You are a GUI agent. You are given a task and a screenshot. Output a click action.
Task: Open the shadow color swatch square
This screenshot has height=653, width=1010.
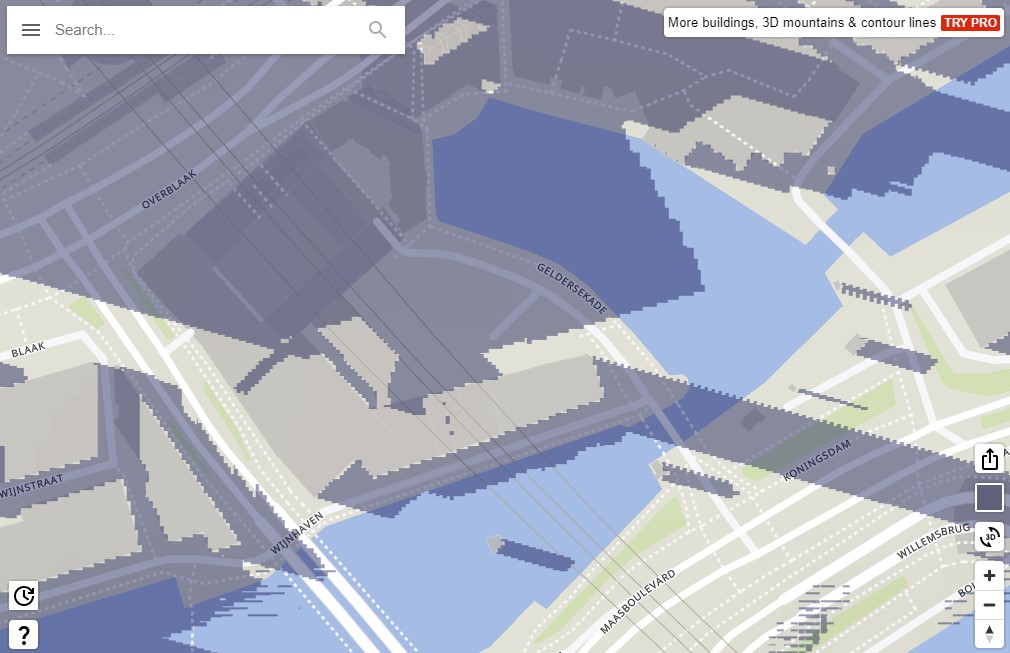point(989,498)
